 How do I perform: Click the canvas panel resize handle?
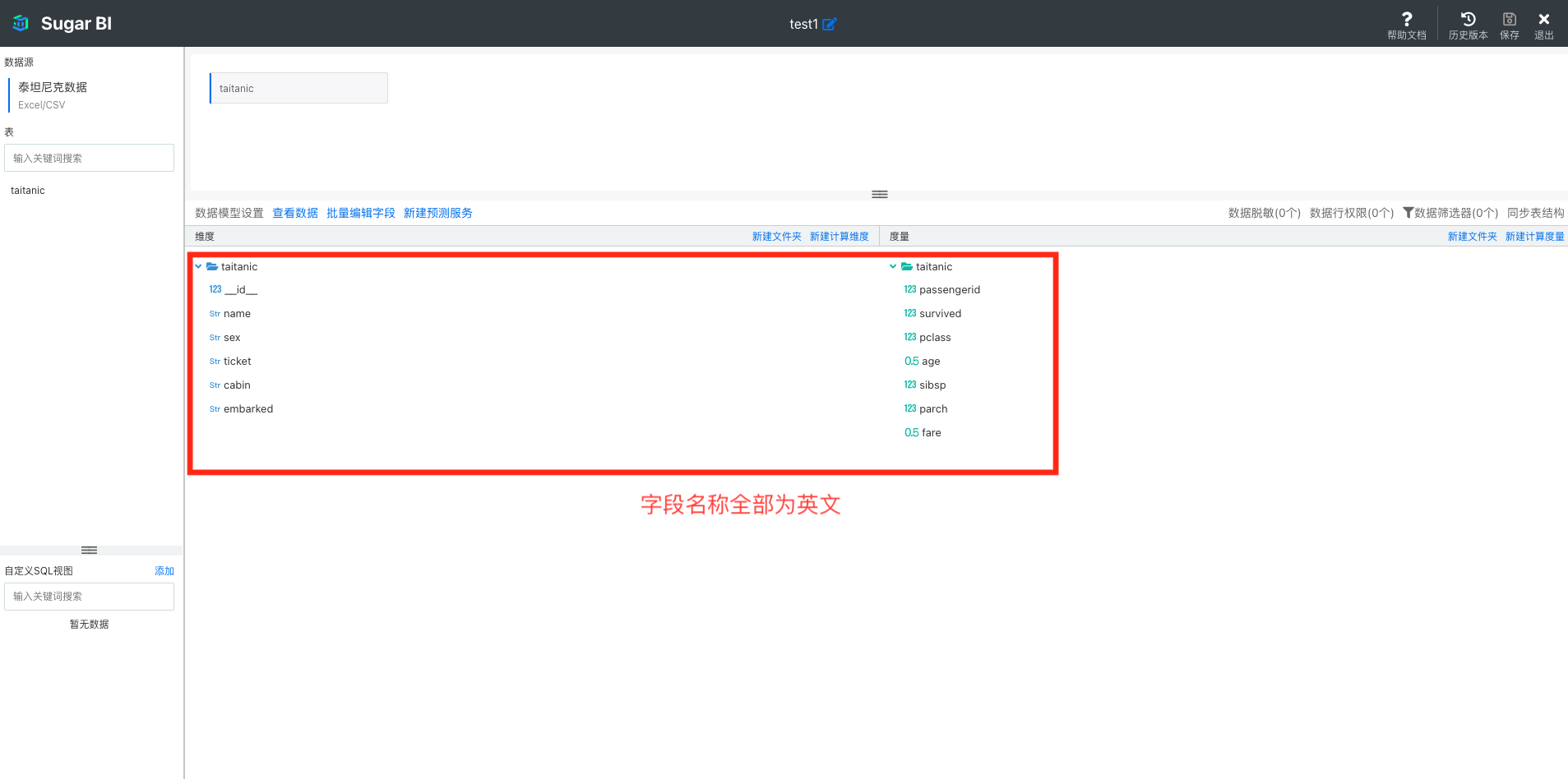(x=880, y=195)
